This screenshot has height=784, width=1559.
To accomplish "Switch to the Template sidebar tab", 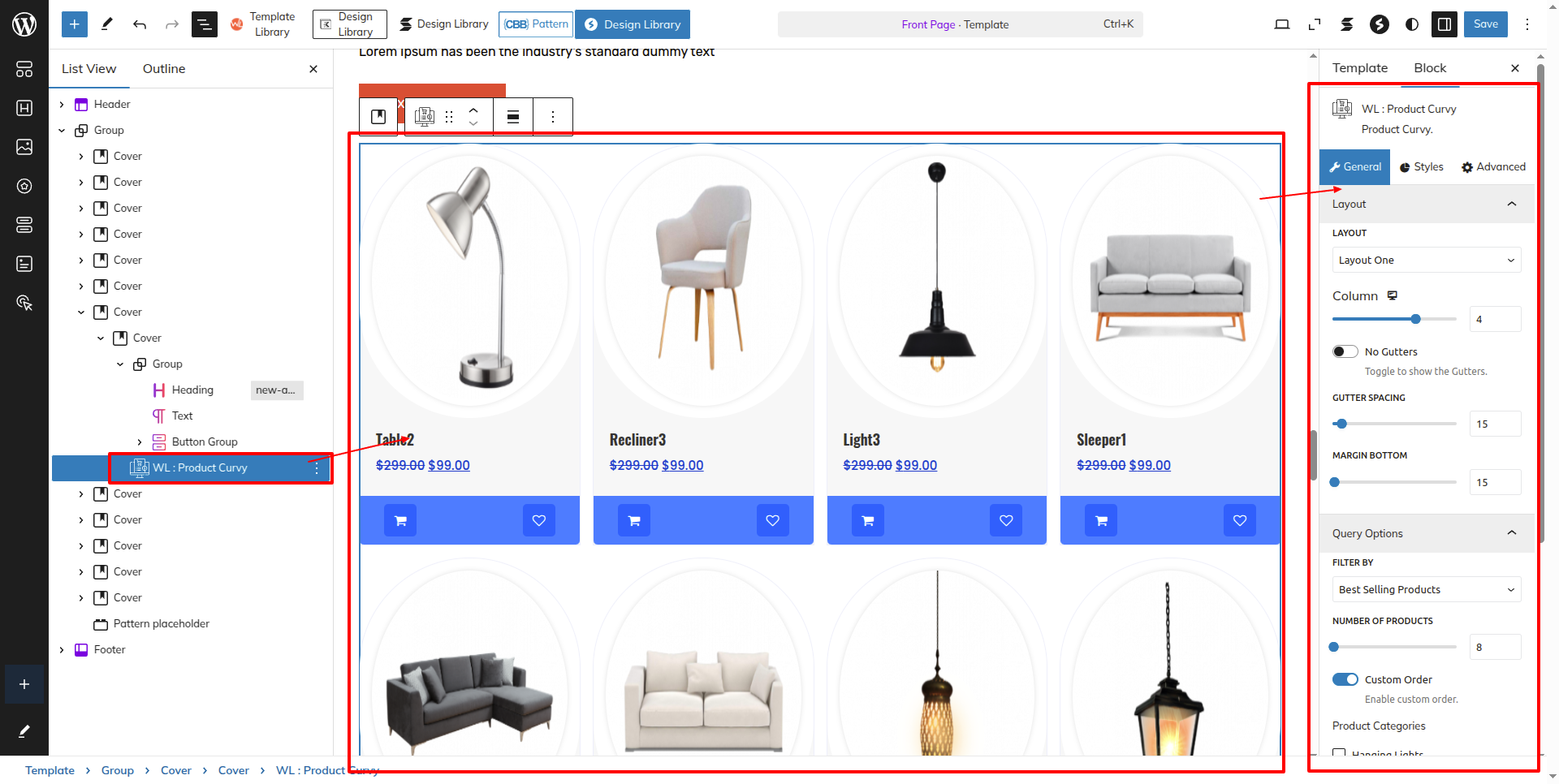I will [x=1360, y=68].
